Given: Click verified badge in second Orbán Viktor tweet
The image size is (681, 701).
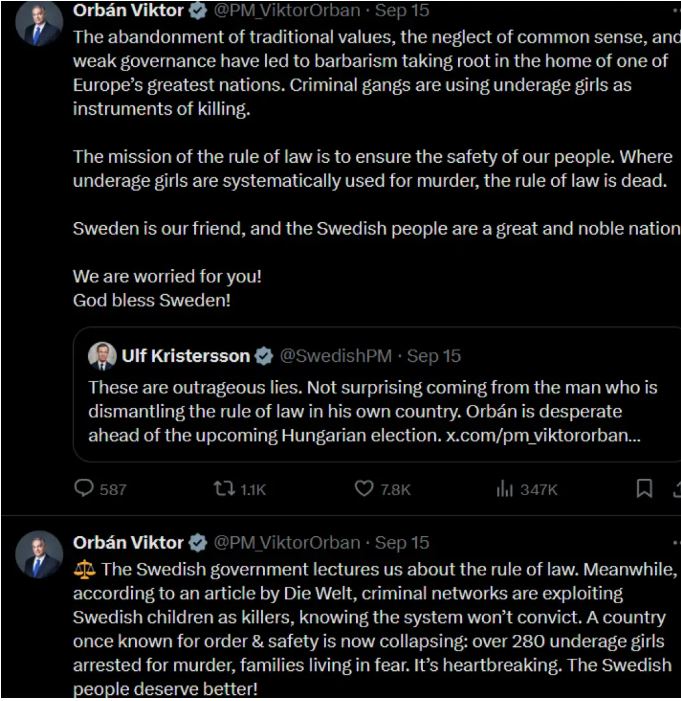Looking at the screenshot, I should [198, 543].
